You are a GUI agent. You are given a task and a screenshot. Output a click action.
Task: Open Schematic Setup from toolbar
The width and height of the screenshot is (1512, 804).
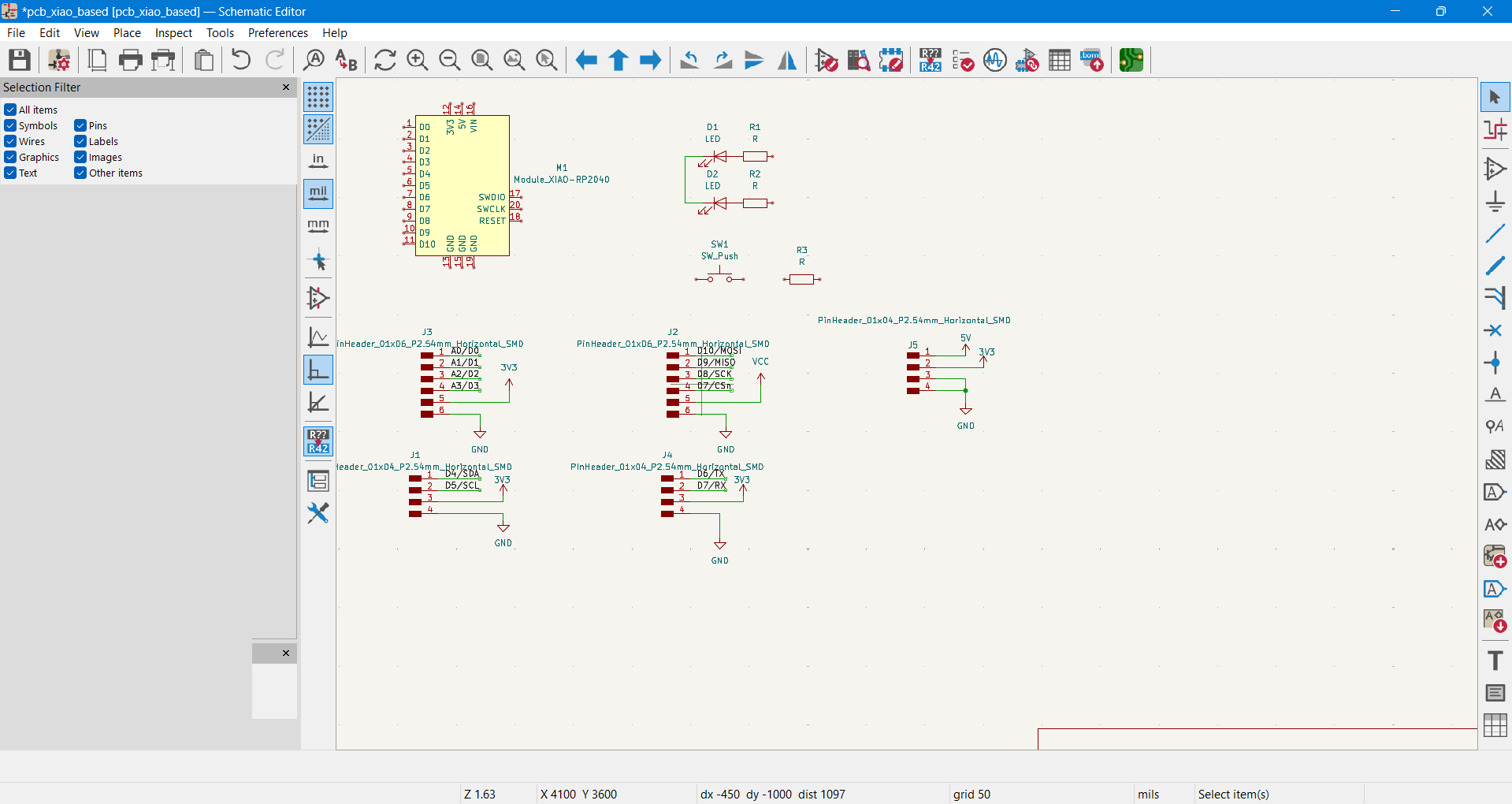coord(59,60)
